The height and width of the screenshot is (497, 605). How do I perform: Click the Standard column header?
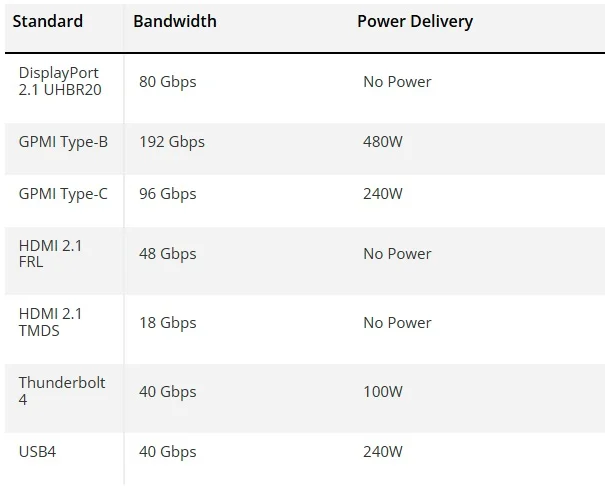(x=48, y=21)
